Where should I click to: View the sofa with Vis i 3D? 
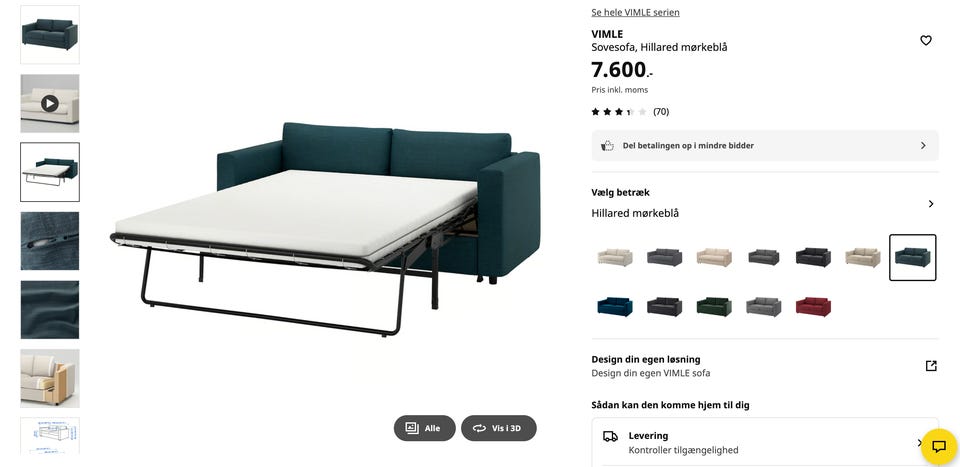coord(498,428)
